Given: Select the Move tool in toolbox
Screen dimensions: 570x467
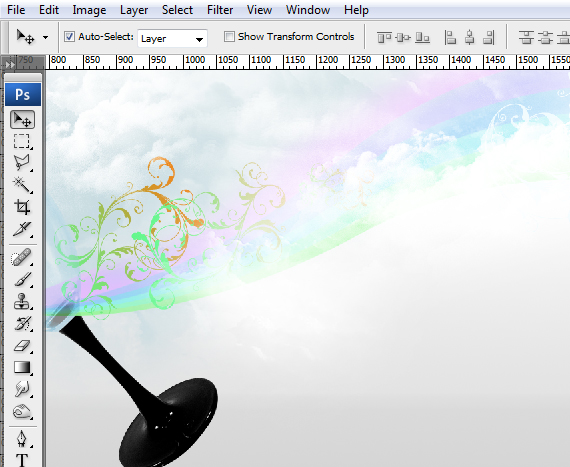Looking at the screenshot, I should (23, 120).
